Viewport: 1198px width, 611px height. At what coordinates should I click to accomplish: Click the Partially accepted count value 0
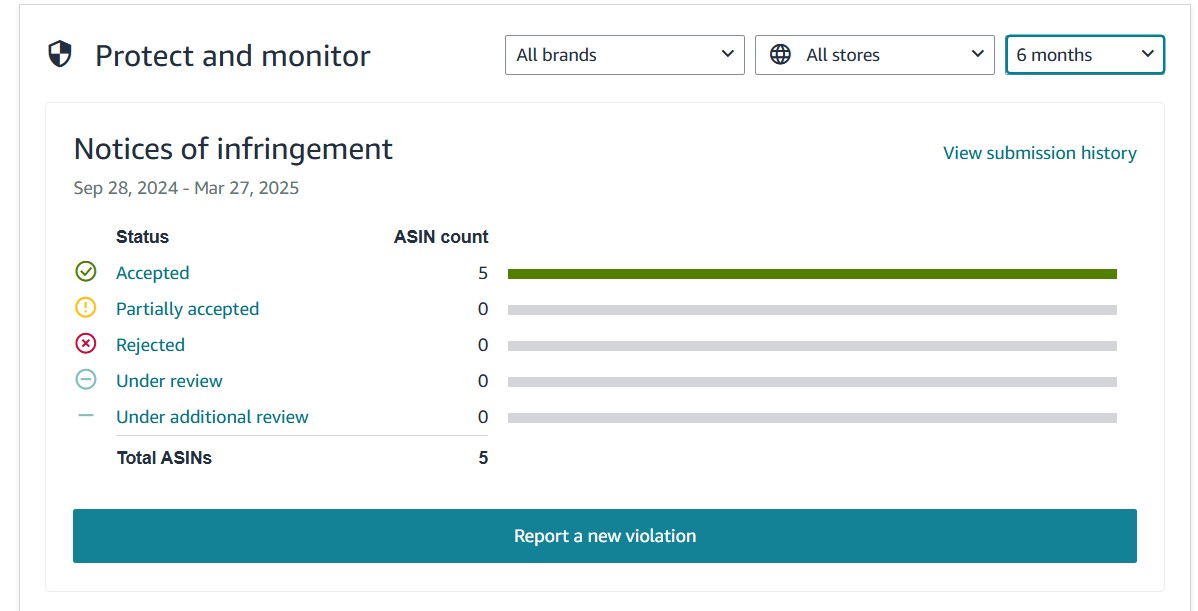[x=483, y=309]
